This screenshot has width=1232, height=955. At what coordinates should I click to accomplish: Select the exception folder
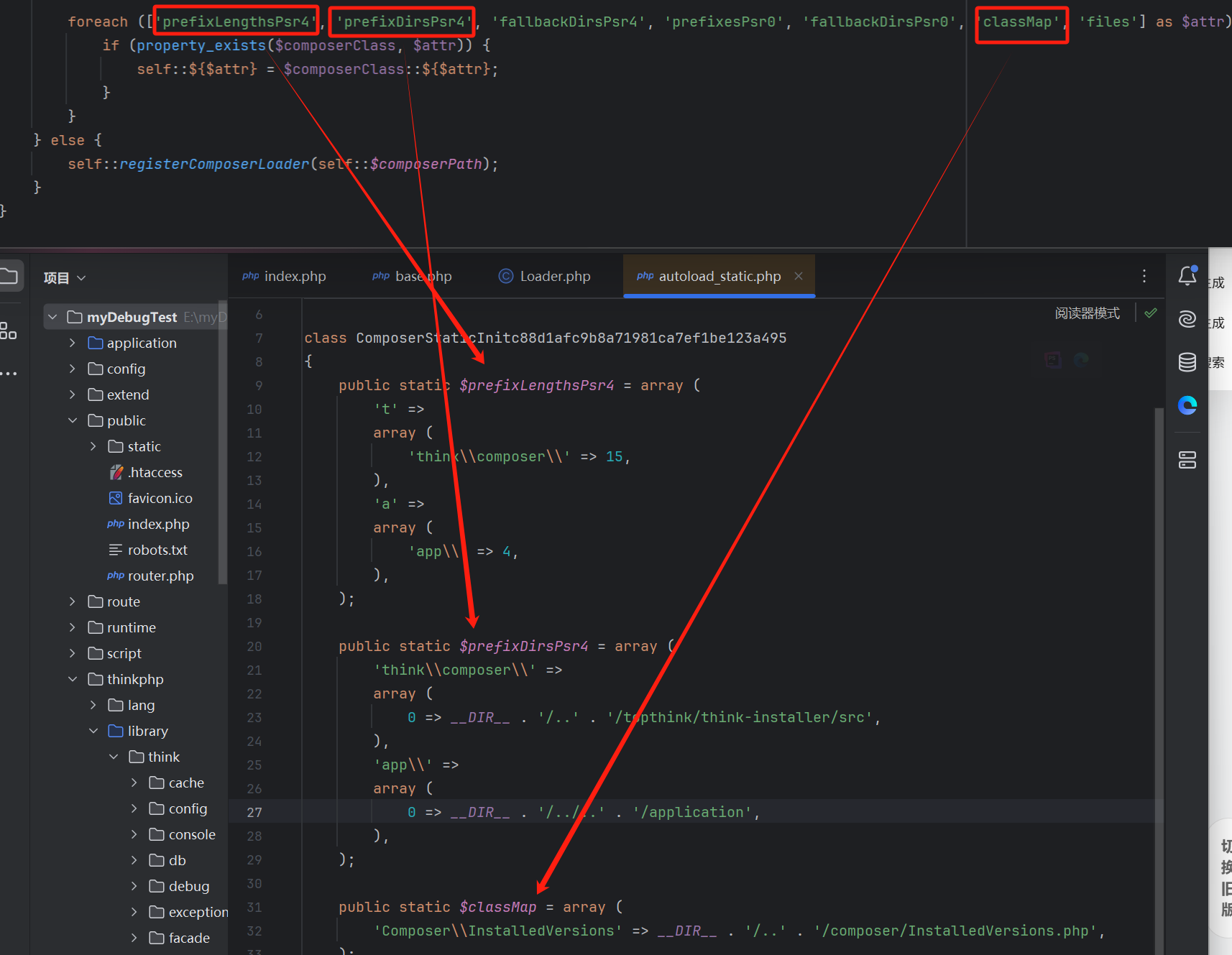[188, 912]
